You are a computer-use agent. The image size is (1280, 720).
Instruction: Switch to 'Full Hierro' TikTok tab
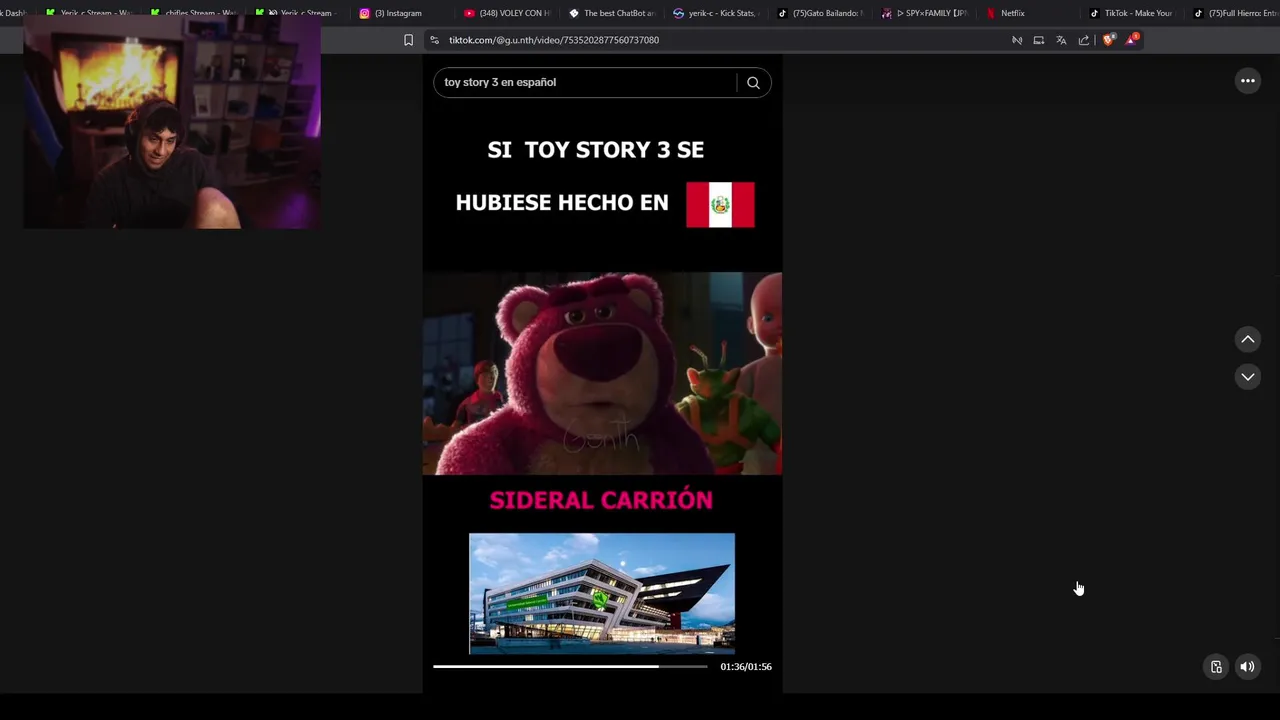coord(1236,13)
